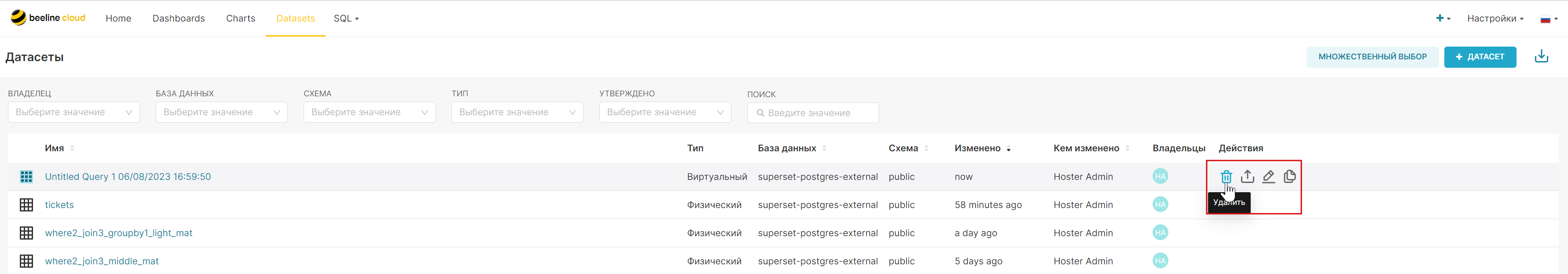Export the Untitled Query dataset via upload icon

[1247, 176]
